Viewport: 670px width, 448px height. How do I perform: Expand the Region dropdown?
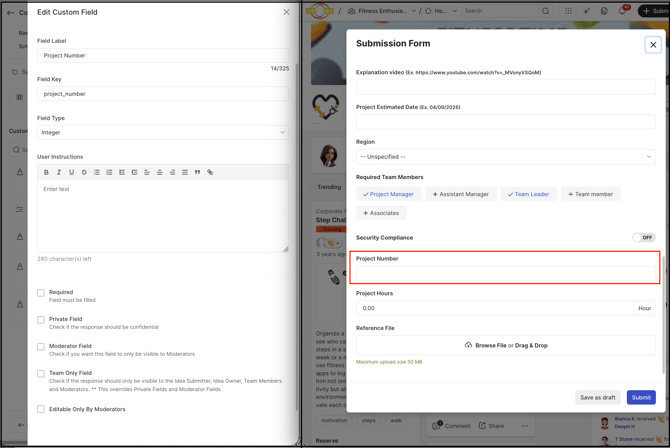tap(505, 157)
